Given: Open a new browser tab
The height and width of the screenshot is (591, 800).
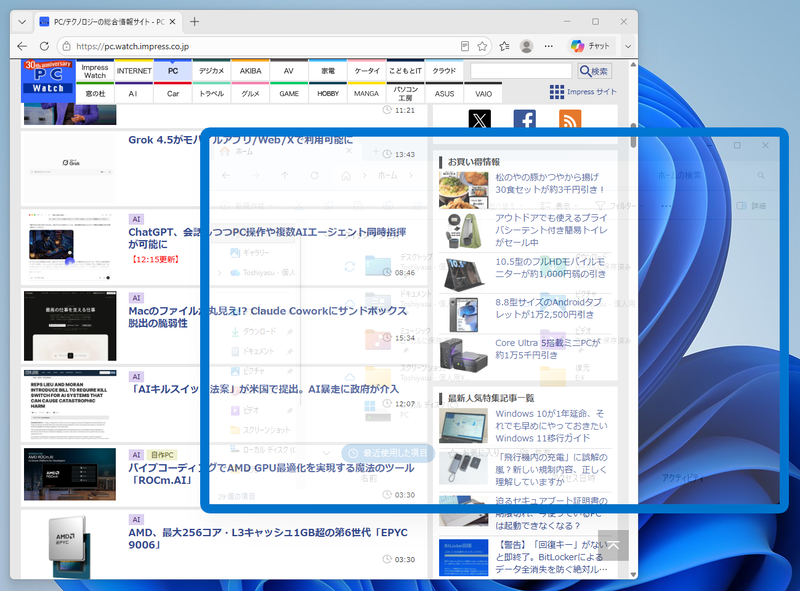Looking at the screenshot, I should tap(194, 22).
